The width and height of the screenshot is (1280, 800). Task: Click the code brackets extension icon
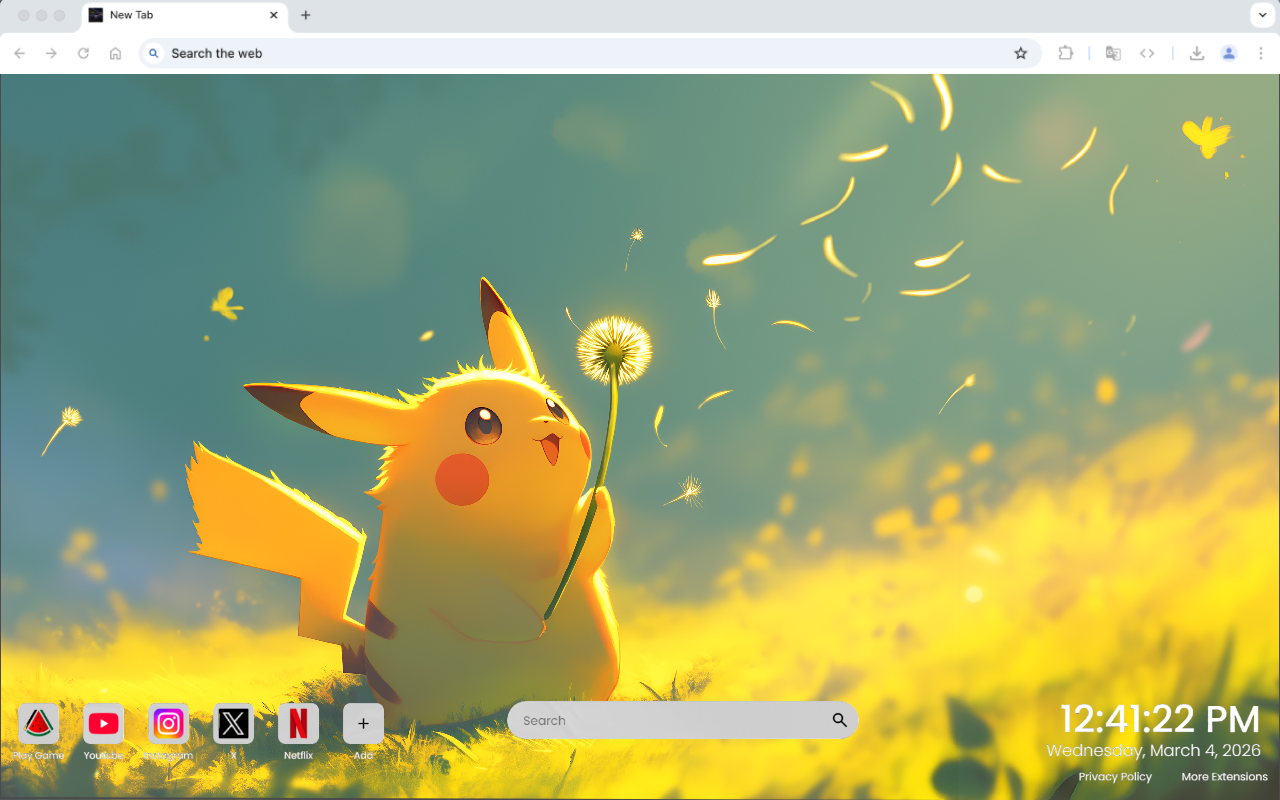pos(1147,53)
